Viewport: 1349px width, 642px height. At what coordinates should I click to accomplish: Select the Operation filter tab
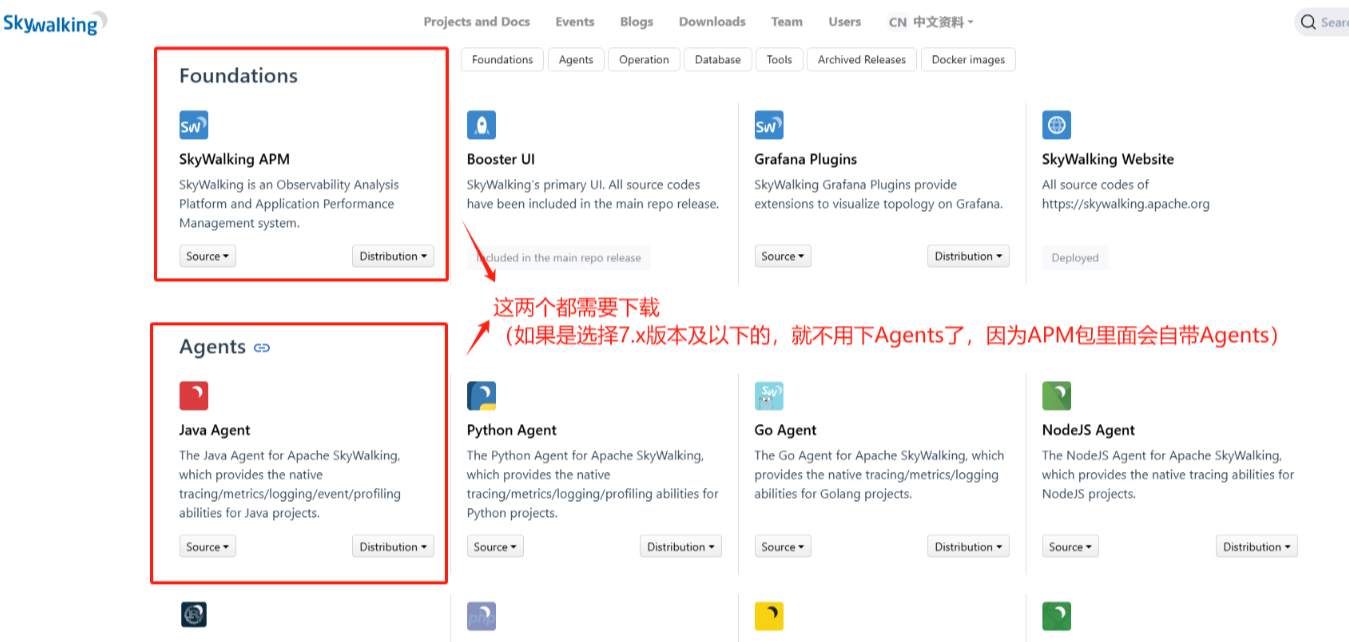coord(644,60)
